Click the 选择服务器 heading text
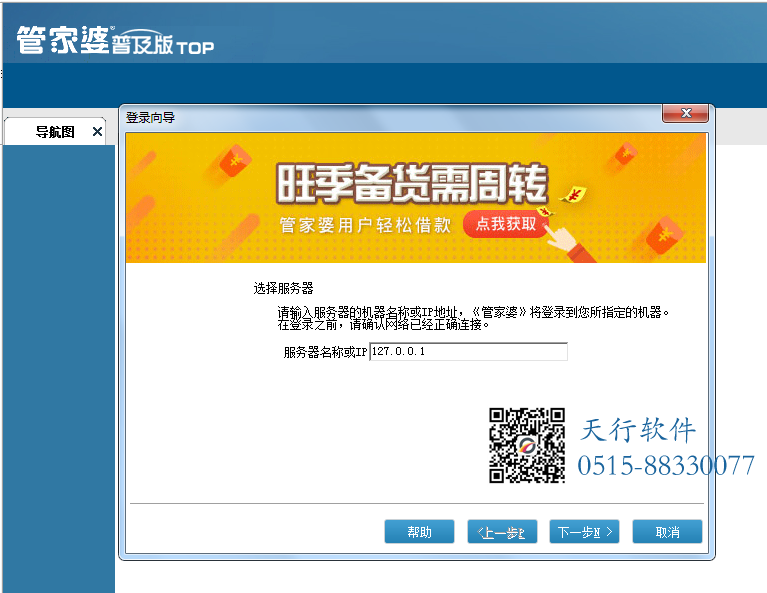767x593 pixels. tap(283, 288)
